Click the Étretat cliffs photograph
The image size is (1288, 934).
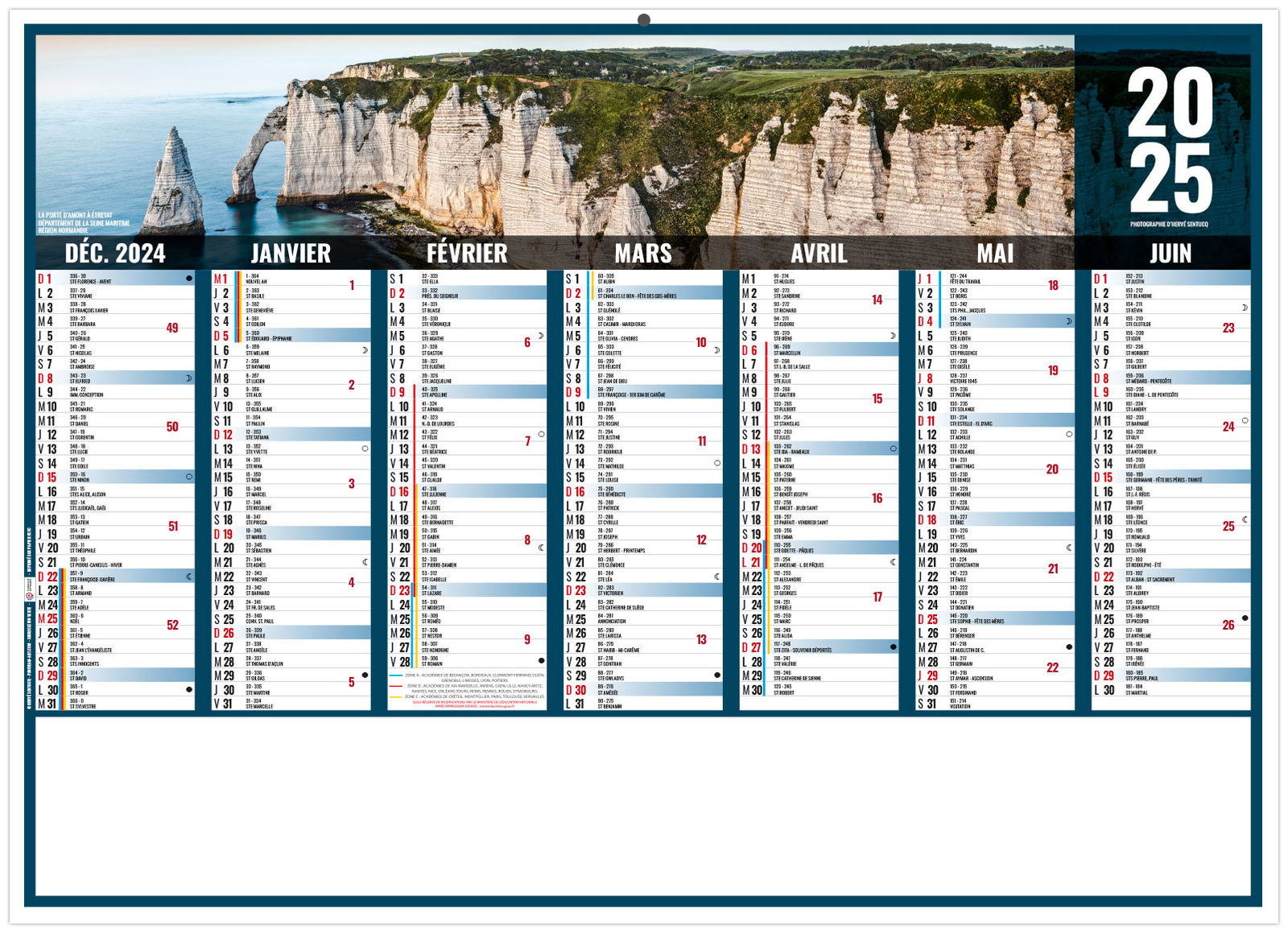(x=555, y=137)
